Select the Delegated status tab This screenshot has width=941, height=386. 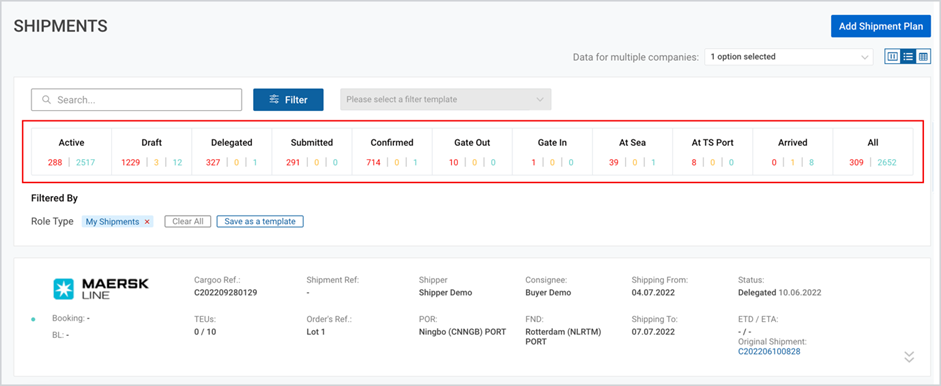[232, 152]
